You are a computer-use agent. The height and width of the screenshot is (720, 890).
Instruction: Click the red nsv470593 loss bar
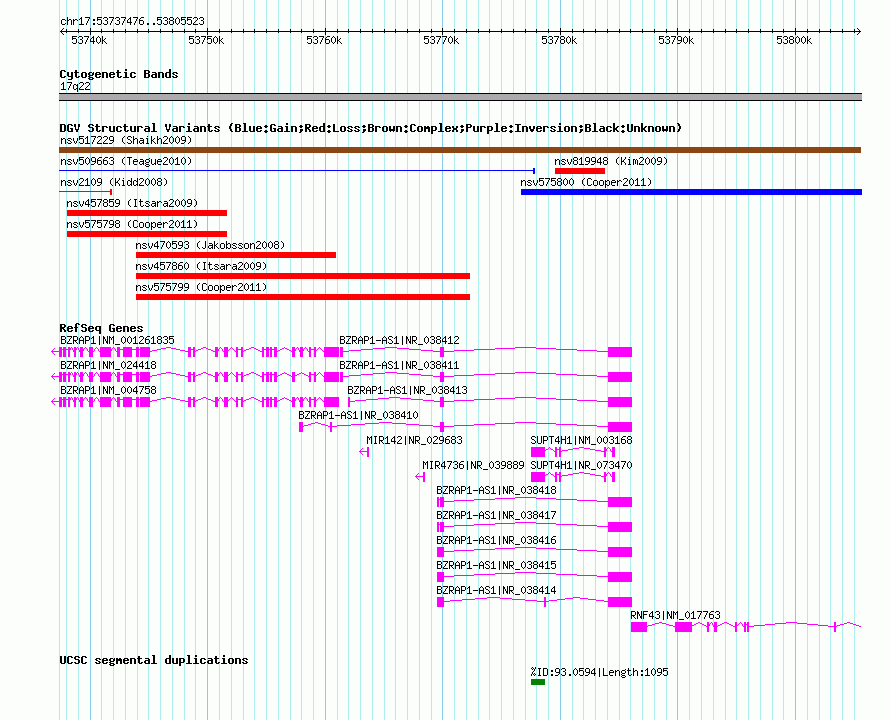236,255
